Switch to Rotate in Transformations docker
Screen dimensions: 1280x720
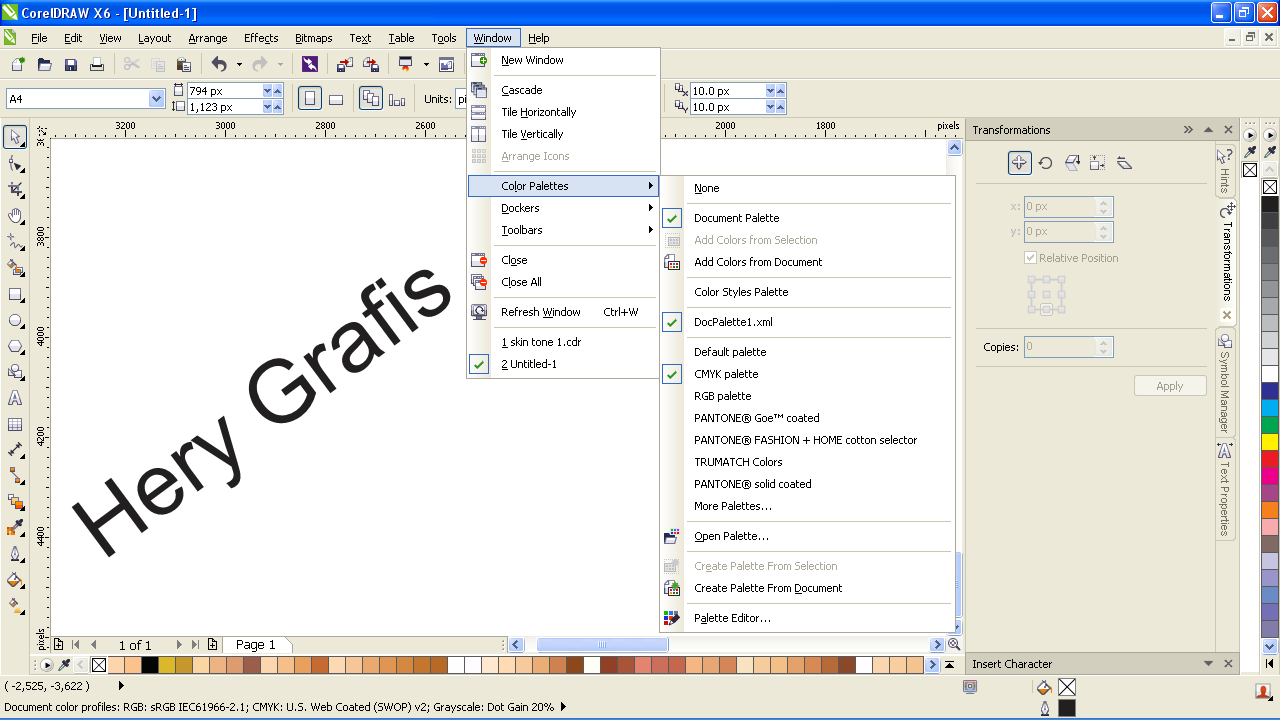[1045, 163]
